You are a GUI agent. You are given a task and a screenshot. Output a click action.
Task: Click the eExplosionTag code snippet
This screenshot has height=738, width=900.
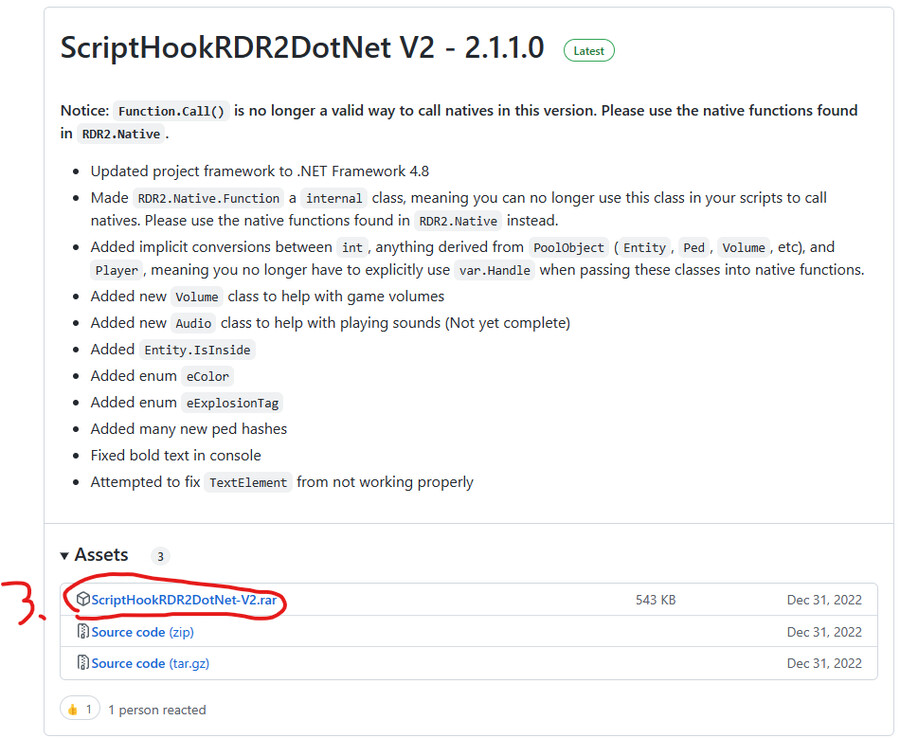(232, 403)
